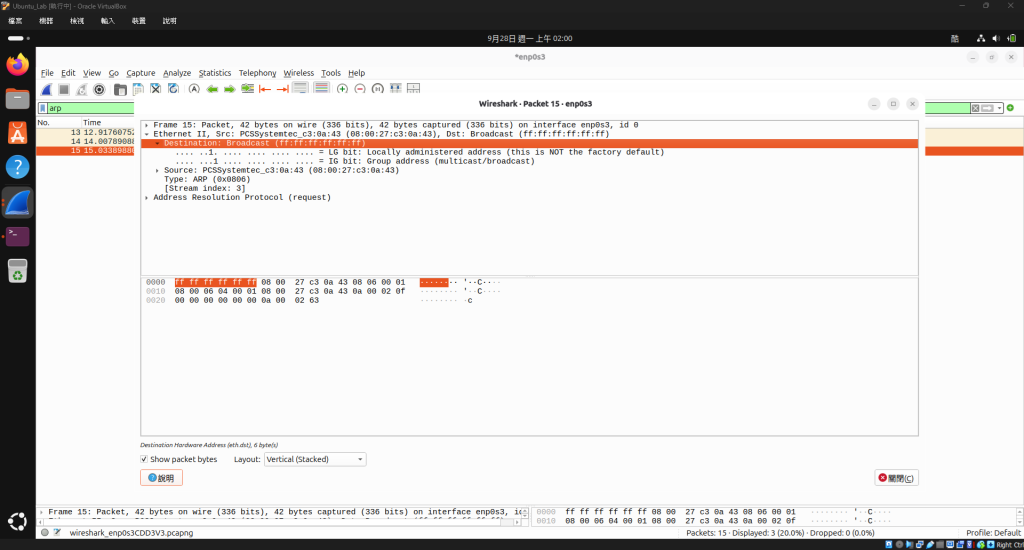The width and height of the screenshot is (1024, 550).
Task: Start capturing packets with shark fin icon
Action: [46, 89]
